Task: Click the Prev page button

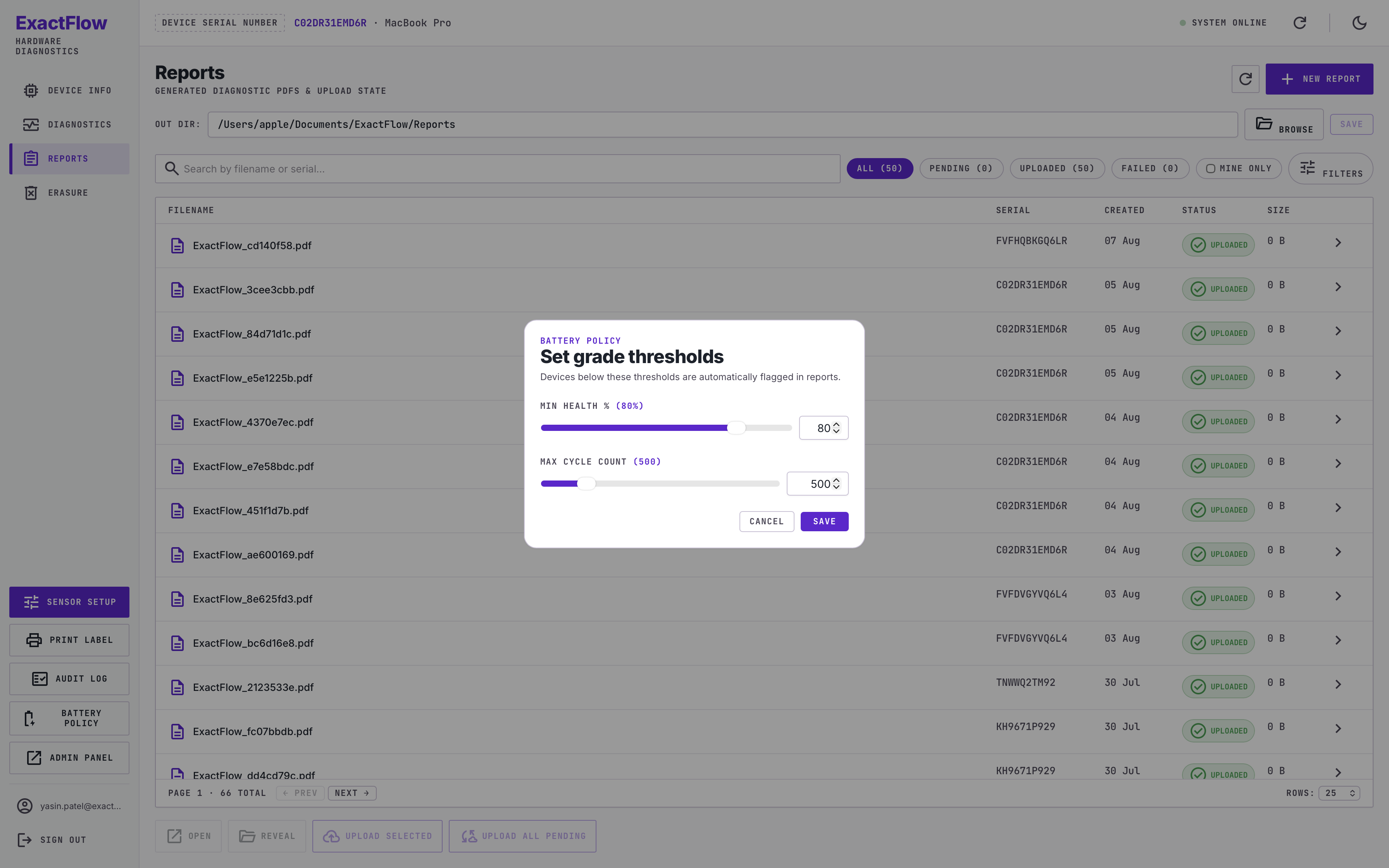Action: coord(300,793)
